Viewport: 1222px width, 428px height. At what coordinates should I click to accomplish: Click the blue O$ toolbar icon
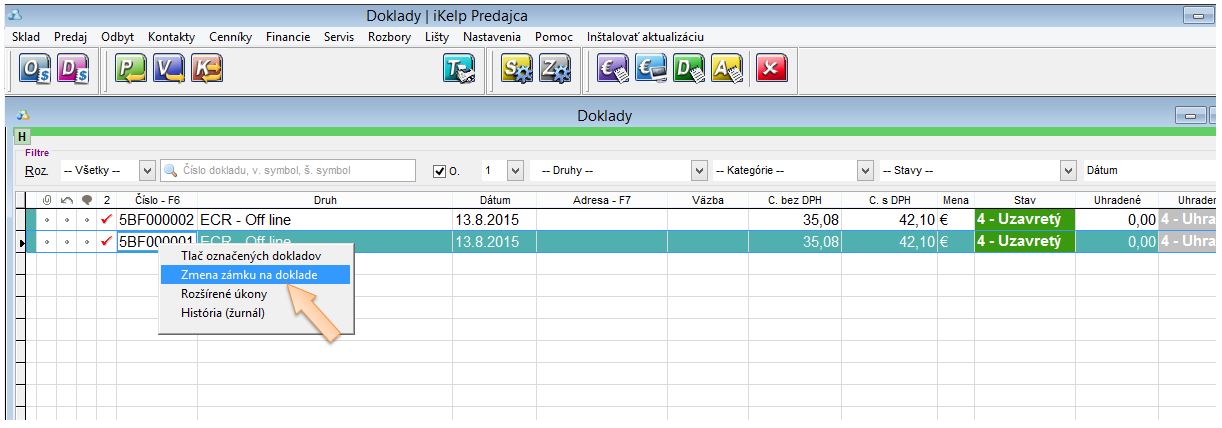[x=35, y=70]
